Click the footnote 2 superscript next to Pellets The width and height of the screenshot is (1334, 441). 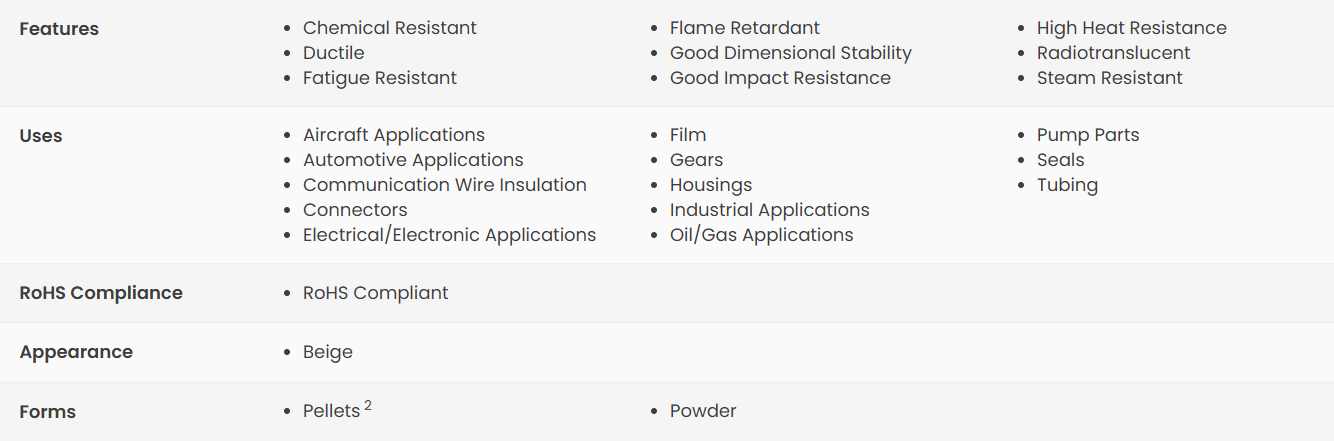[368, 405]
